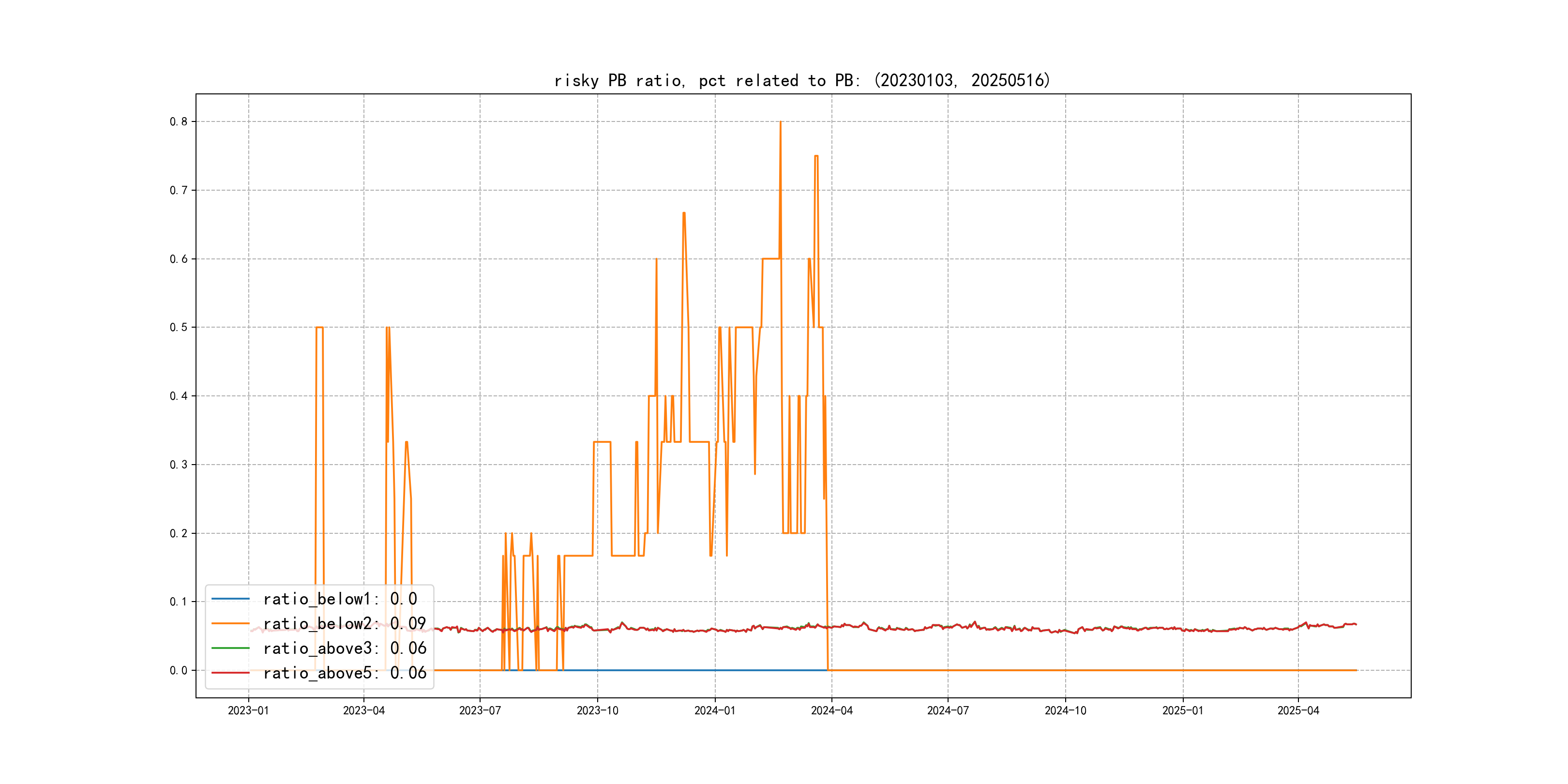This screenshot has height=784, width=1568.
Task: Click the red ratio_above5 legend line swatch
Action: tap(230, 673)
